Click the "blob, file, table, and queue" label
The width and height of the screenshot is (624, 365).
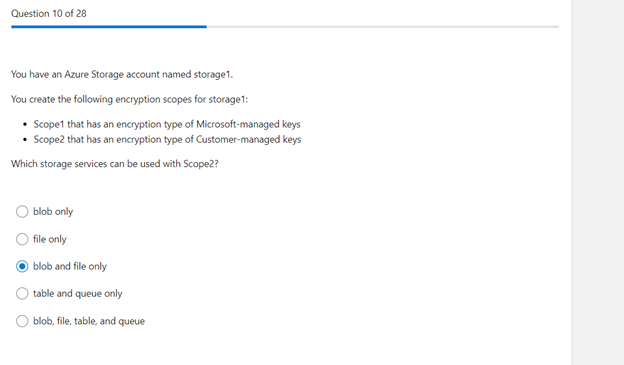tap(89, 321)
